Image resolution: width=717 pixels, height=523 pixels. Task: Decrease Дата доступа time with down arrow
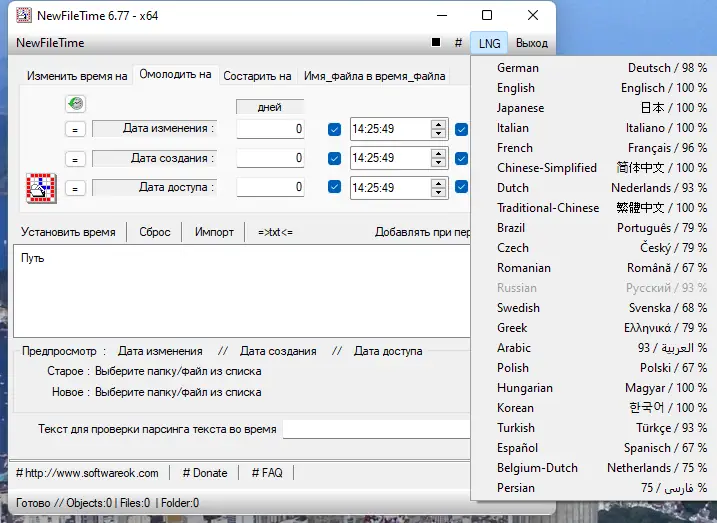tap(439, 192)
